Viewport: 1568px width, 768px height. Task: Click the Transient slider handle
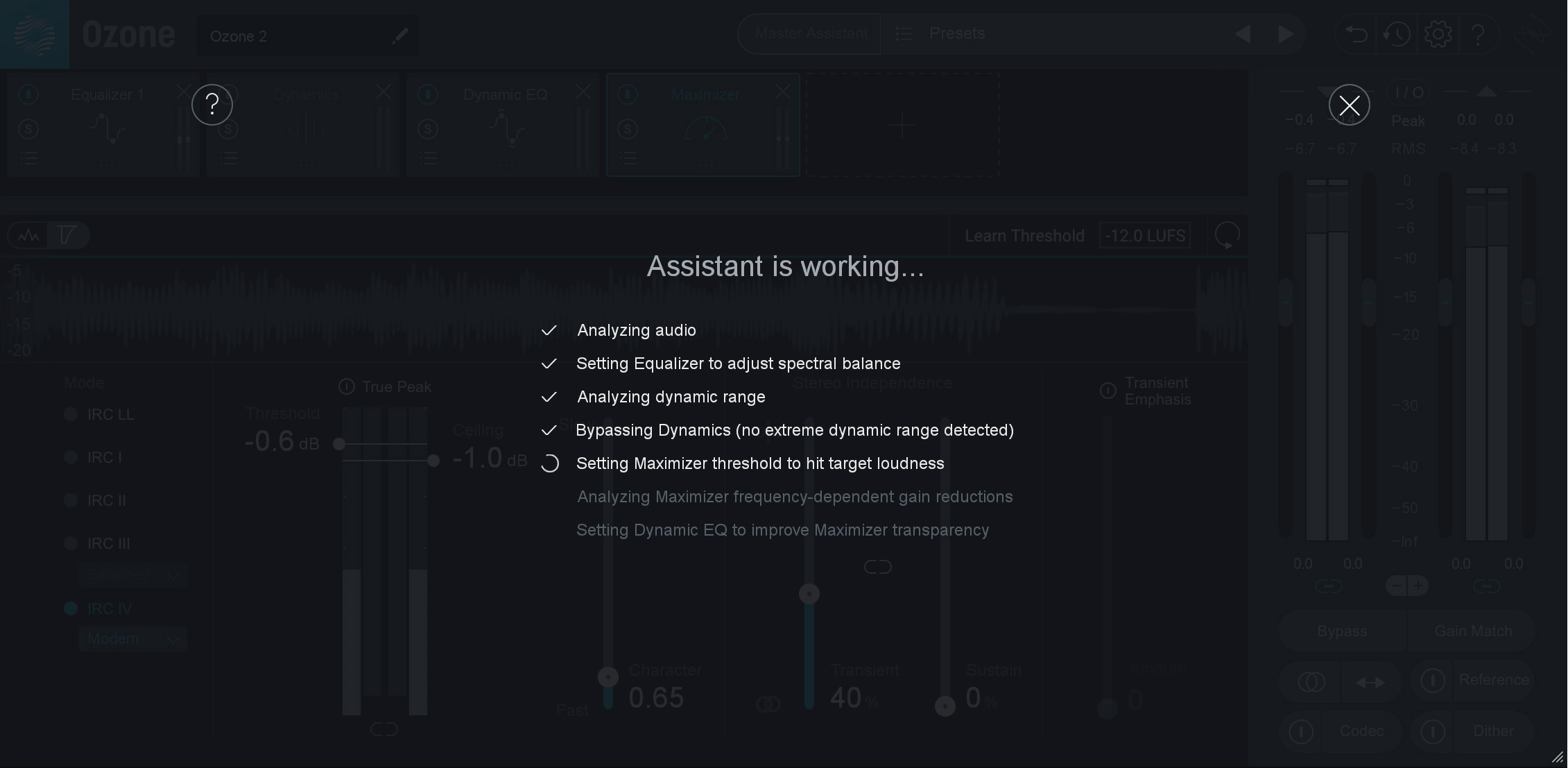coord(809,594)
